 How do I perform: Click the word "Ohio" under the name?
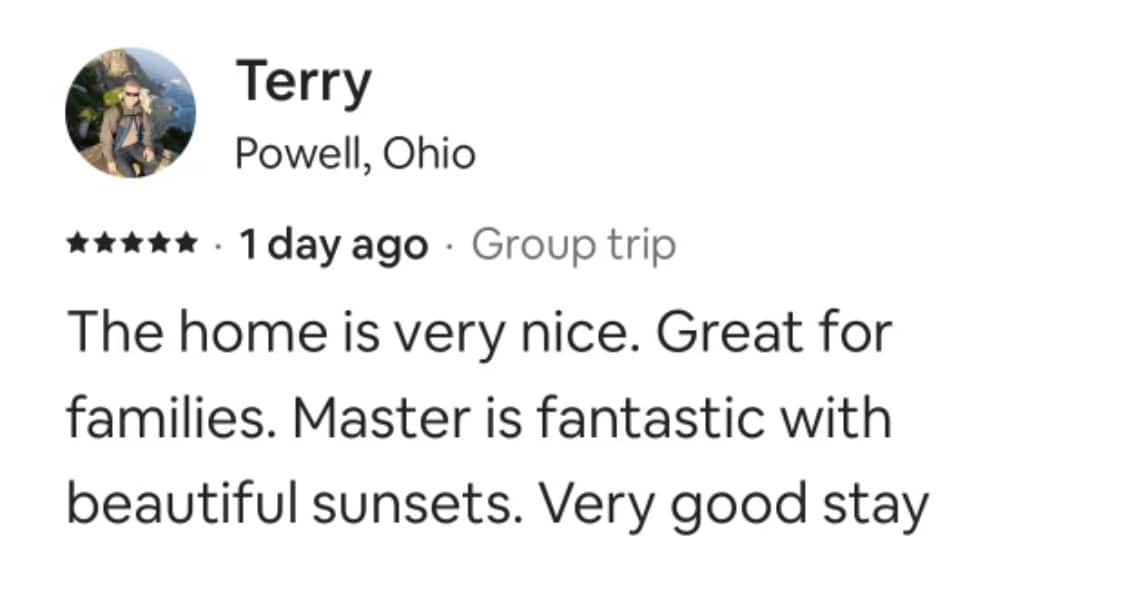pyautogui.click(x=429, y=152)
